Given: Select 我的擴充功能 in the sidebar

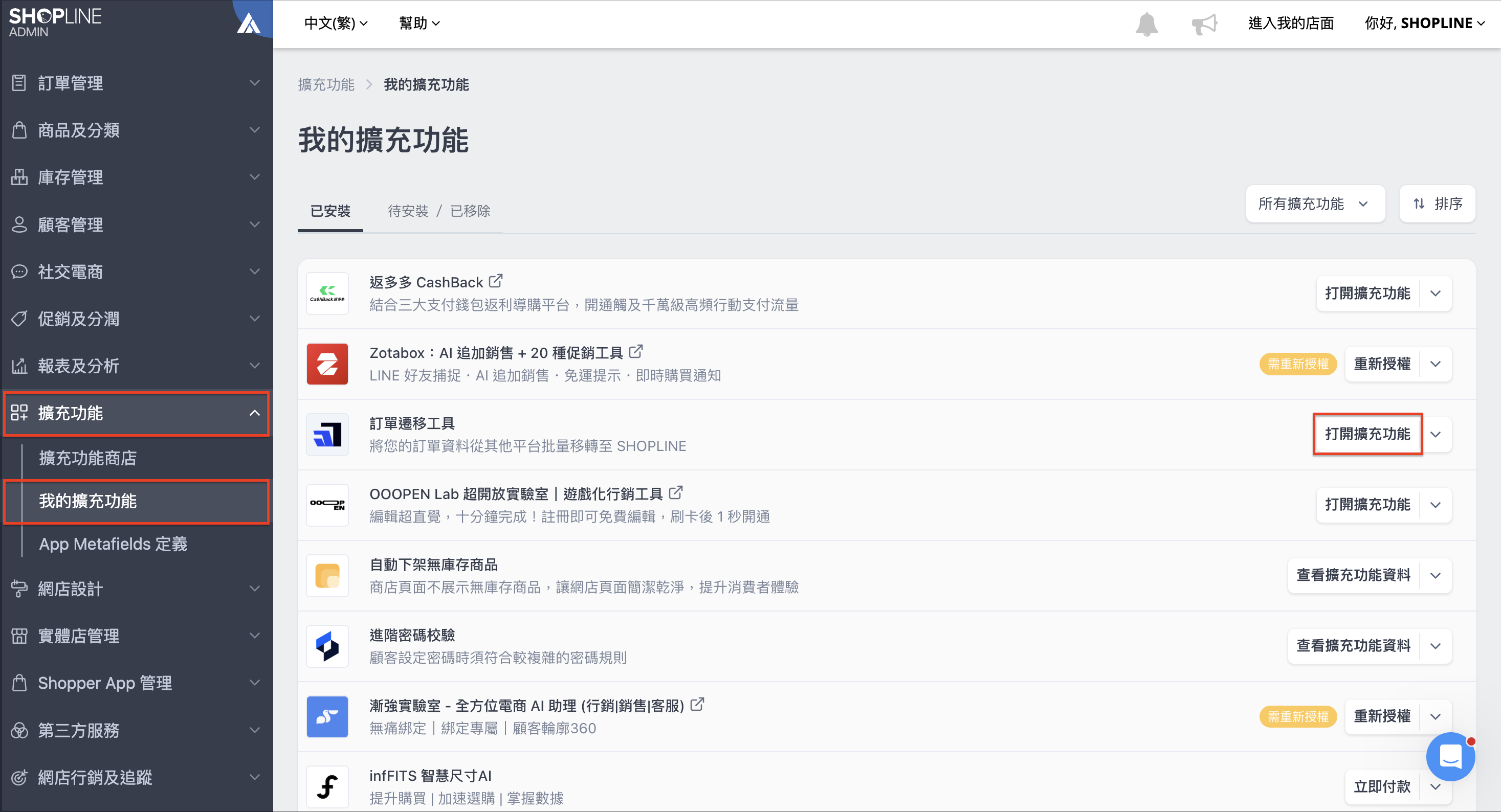Looking at the screenshot, I should 137,501.
